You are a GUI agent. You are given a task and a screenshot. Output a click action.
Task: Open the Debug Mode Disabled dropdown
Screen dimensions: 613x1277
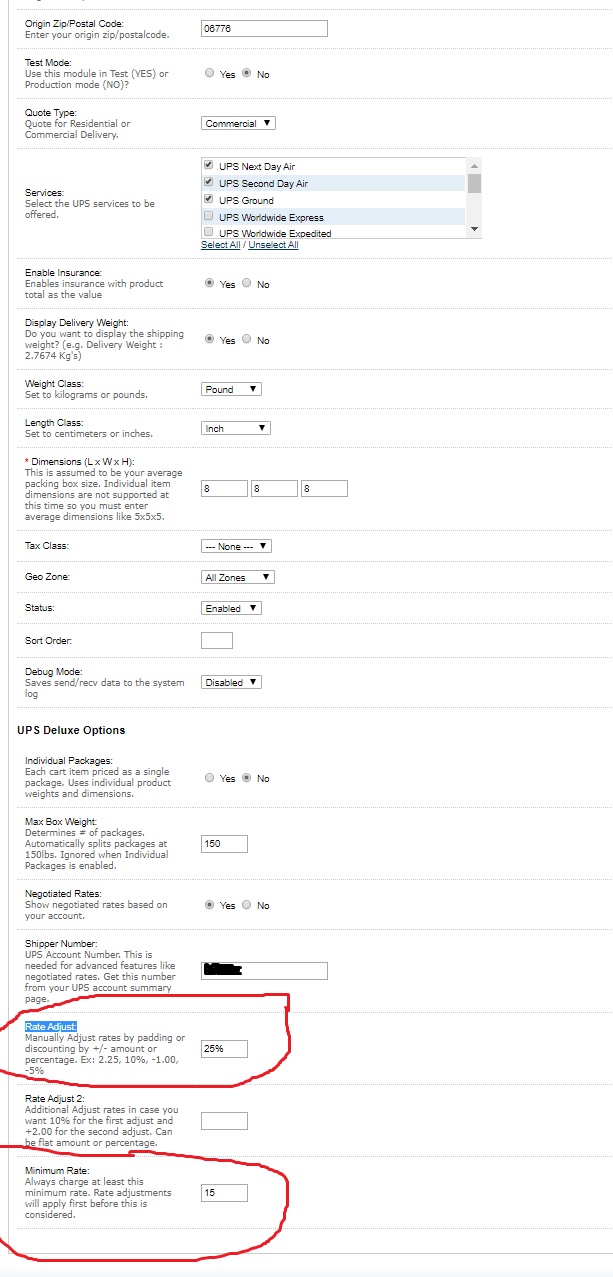click(x=231, y=682)
